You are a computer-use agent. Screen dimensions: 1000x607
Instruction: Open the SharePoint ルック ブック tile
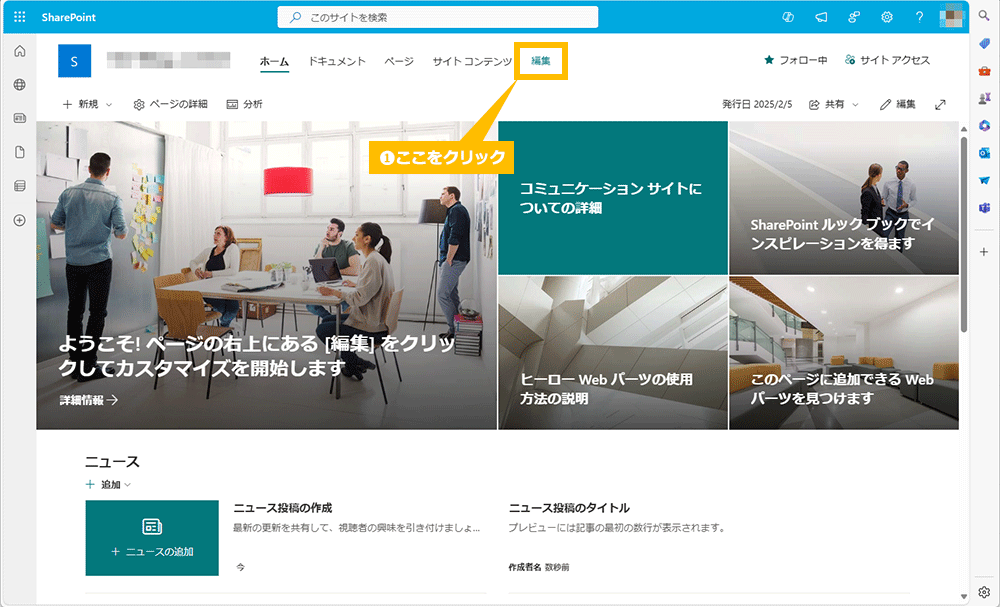point(844,198)
